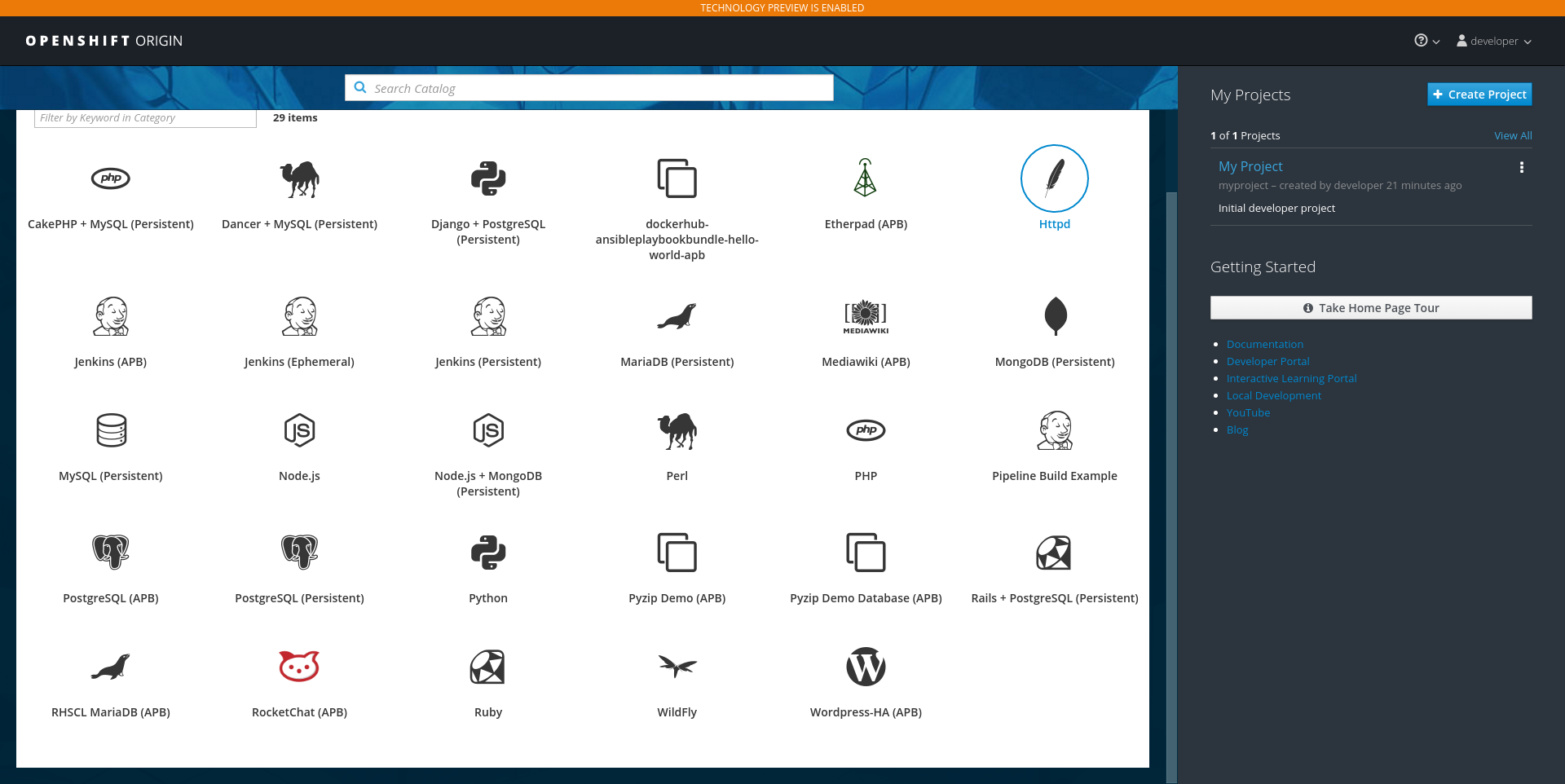Choose the Django + PostgreSQL python icon
Image resolution: width=1565 pixels, height=784 pixels.
(x=488, y=178)
